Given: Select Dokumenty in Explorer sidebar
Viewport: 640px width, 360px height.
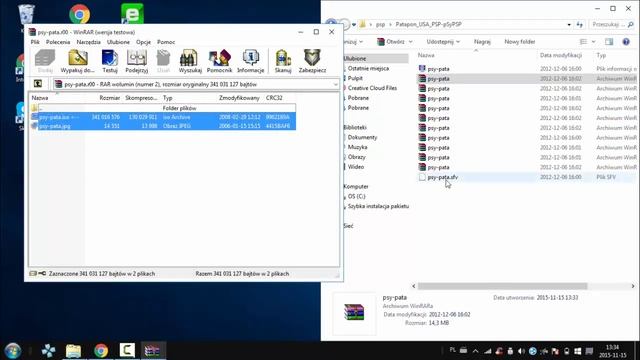Looking at the screenshot, I should (x=362, y=137).
